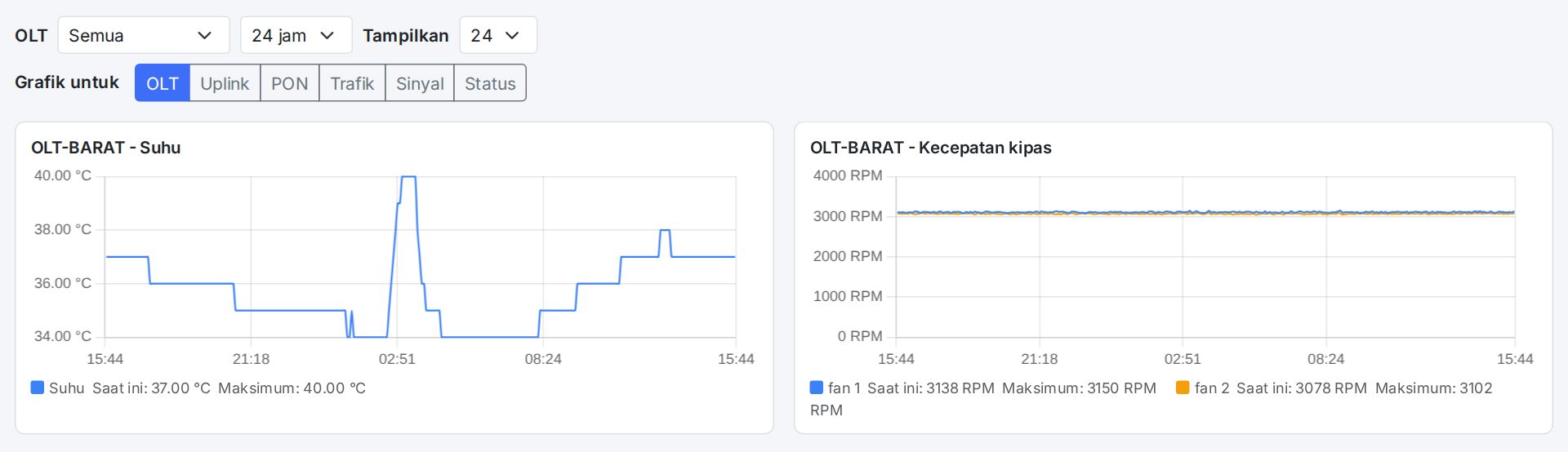Toggle the fan 2 legend label

[x=1212, y=388]
